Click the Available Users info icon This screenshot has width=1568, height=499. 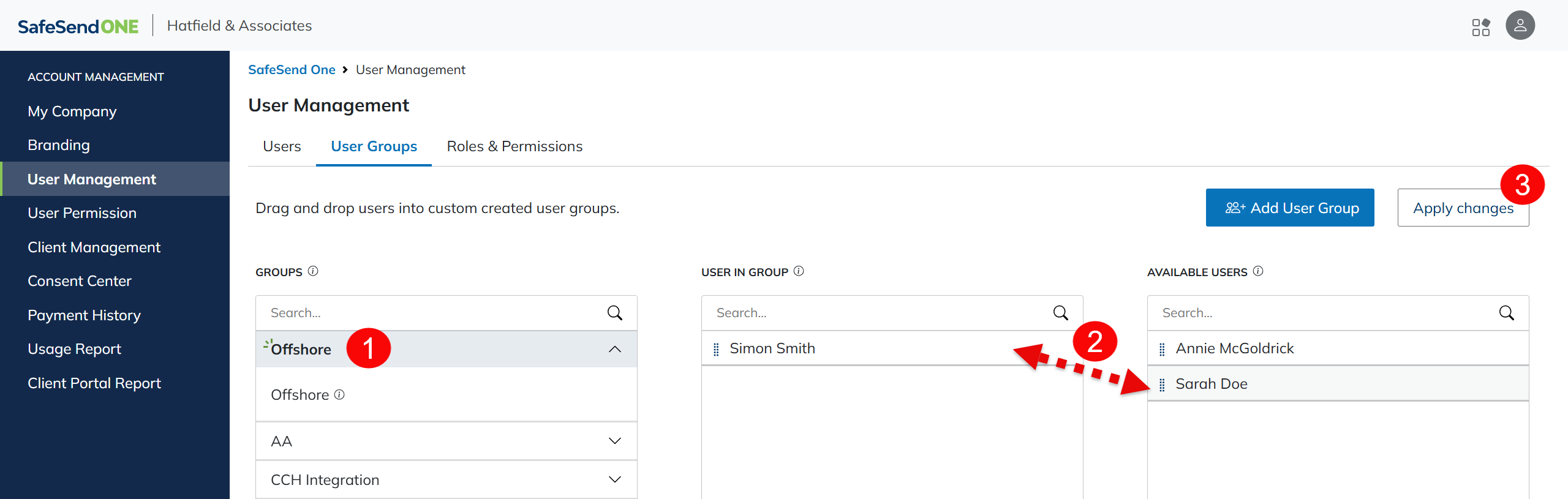(1258, 271)
